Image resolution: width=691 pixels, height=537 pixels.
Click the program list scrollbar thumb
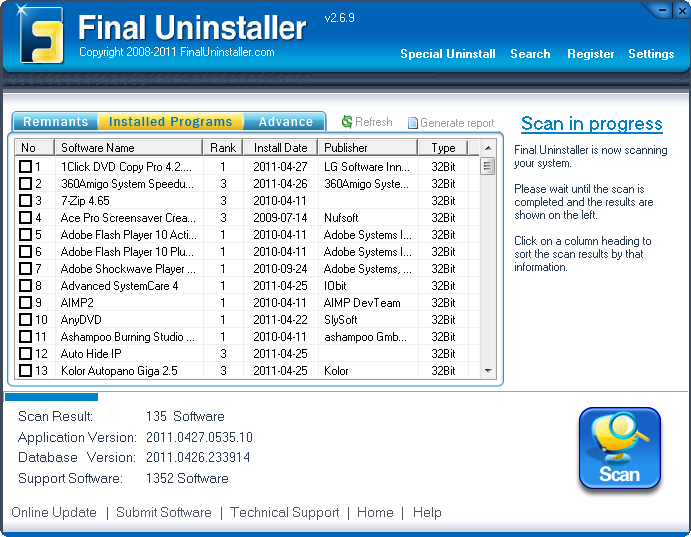coord(487,166)
